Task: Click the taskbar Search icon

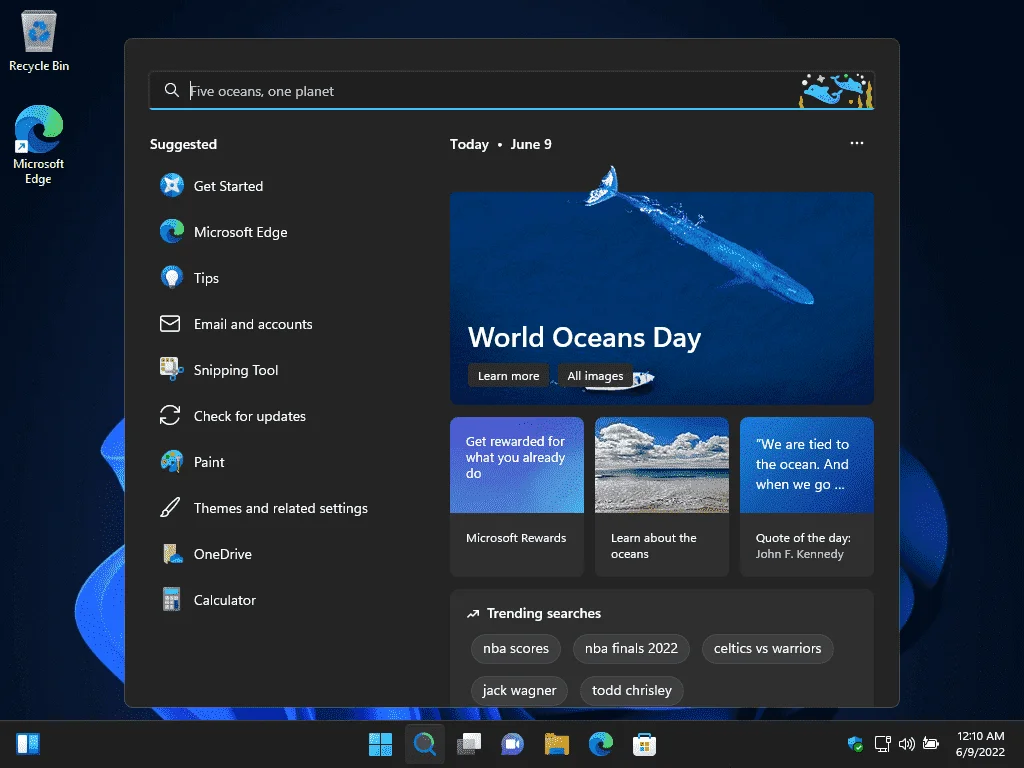Action: pos(424,744)
